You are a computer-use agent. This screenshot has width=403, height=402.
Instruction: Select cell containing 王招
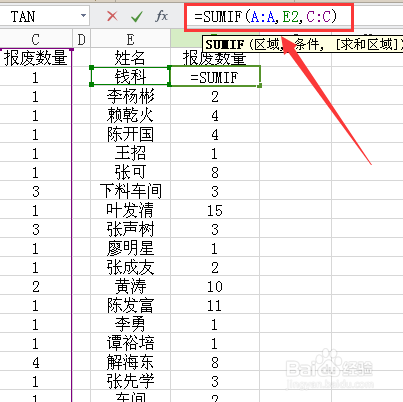coord(130,153)
